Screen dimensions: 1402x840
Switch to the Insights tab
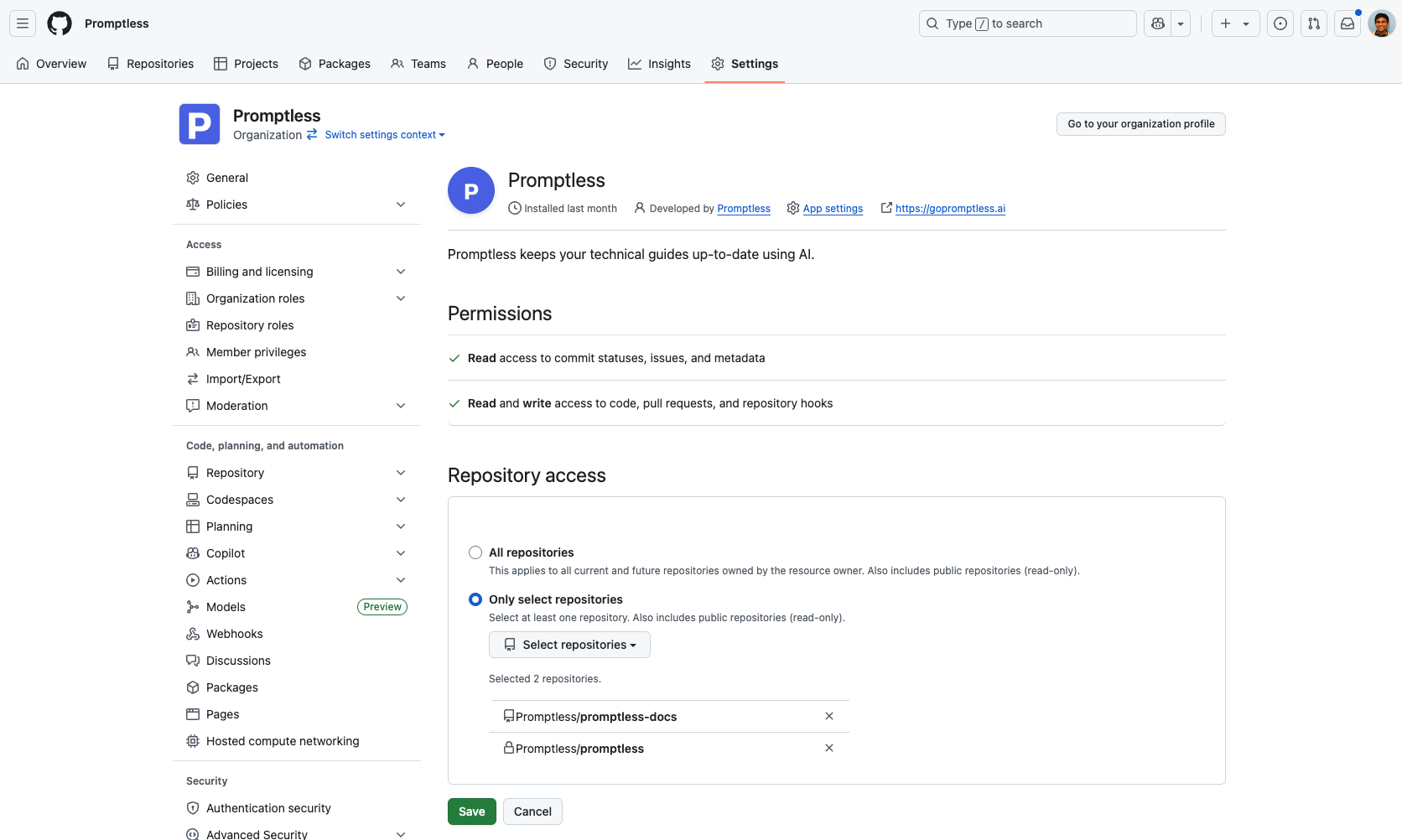click(x=660, y=64)
